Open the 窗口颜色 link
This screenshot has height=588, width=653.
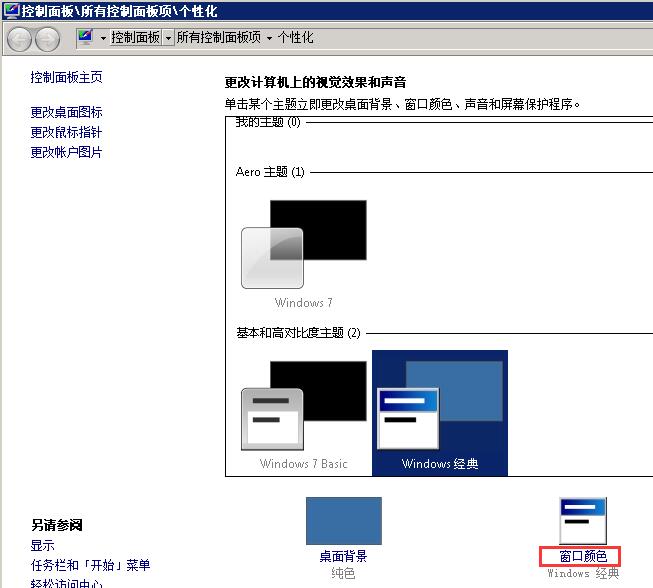pyautogui.click(x=583, y=556)
